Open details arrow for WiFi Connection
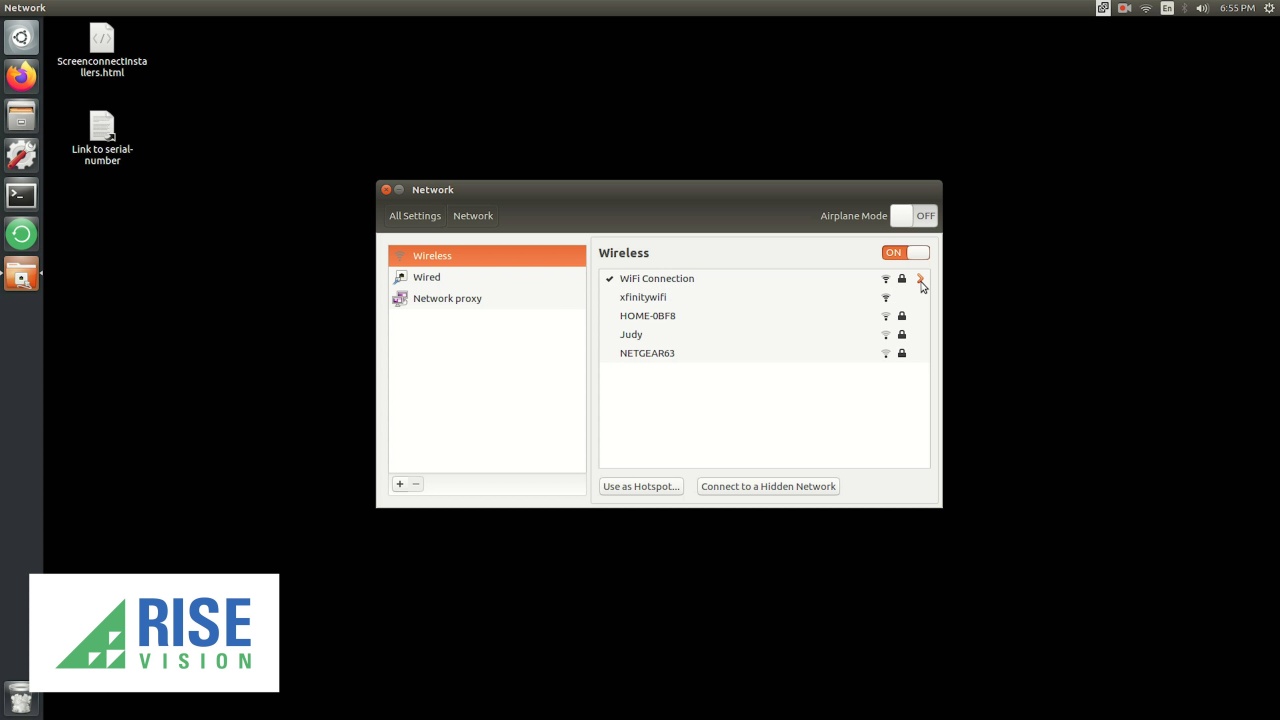The width and height of the screenshot is (1280, 720). [x=920, y=279]
